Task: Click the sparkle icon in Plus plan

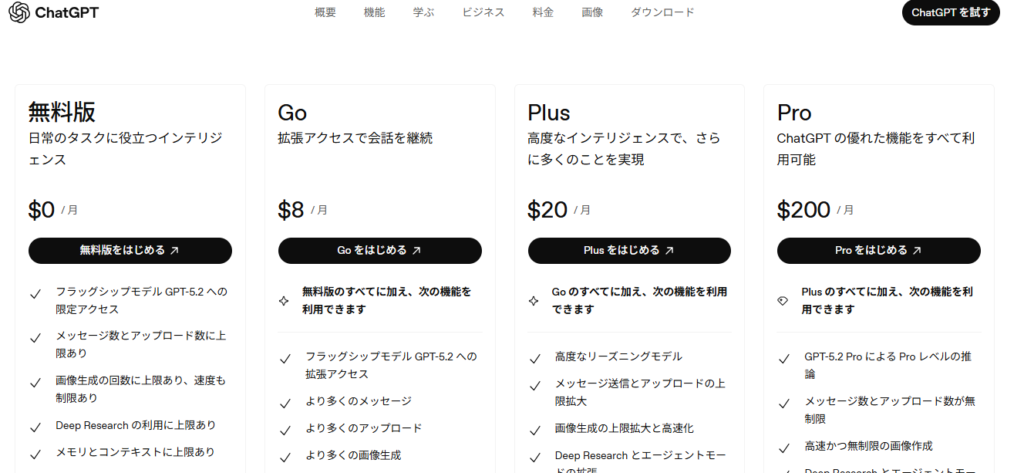Action: pos(533,300)
